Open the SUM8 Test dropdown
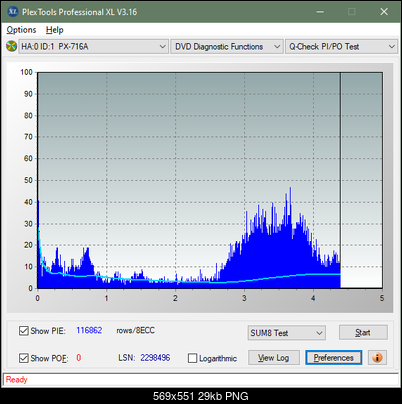Screen dimensions: 402x404 (287, 333)
